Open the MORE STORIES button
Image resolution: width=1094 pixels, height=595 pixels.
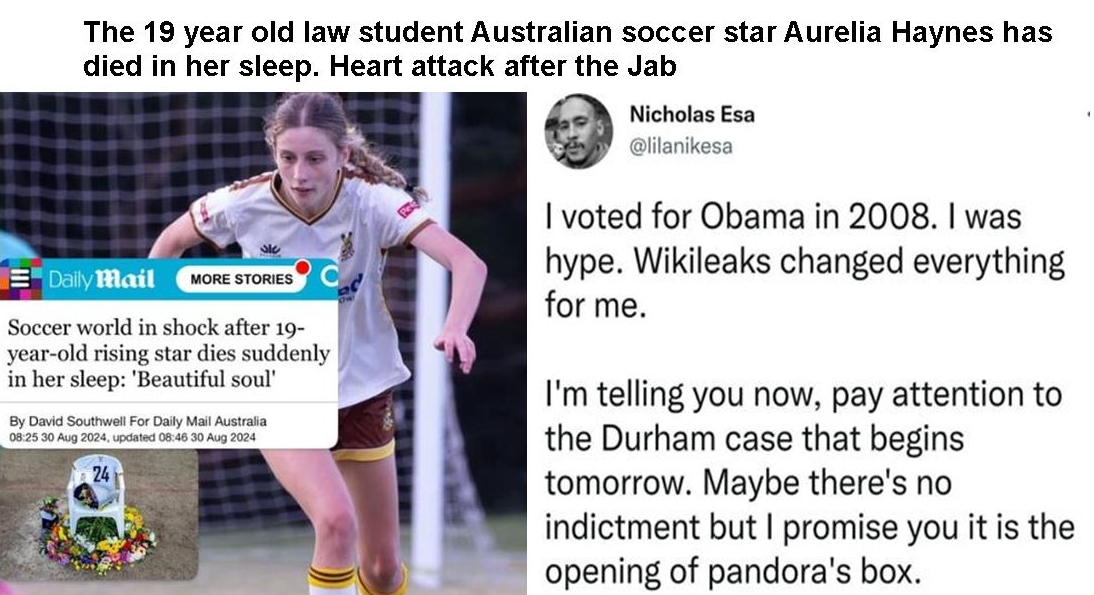tap(241, 279)
